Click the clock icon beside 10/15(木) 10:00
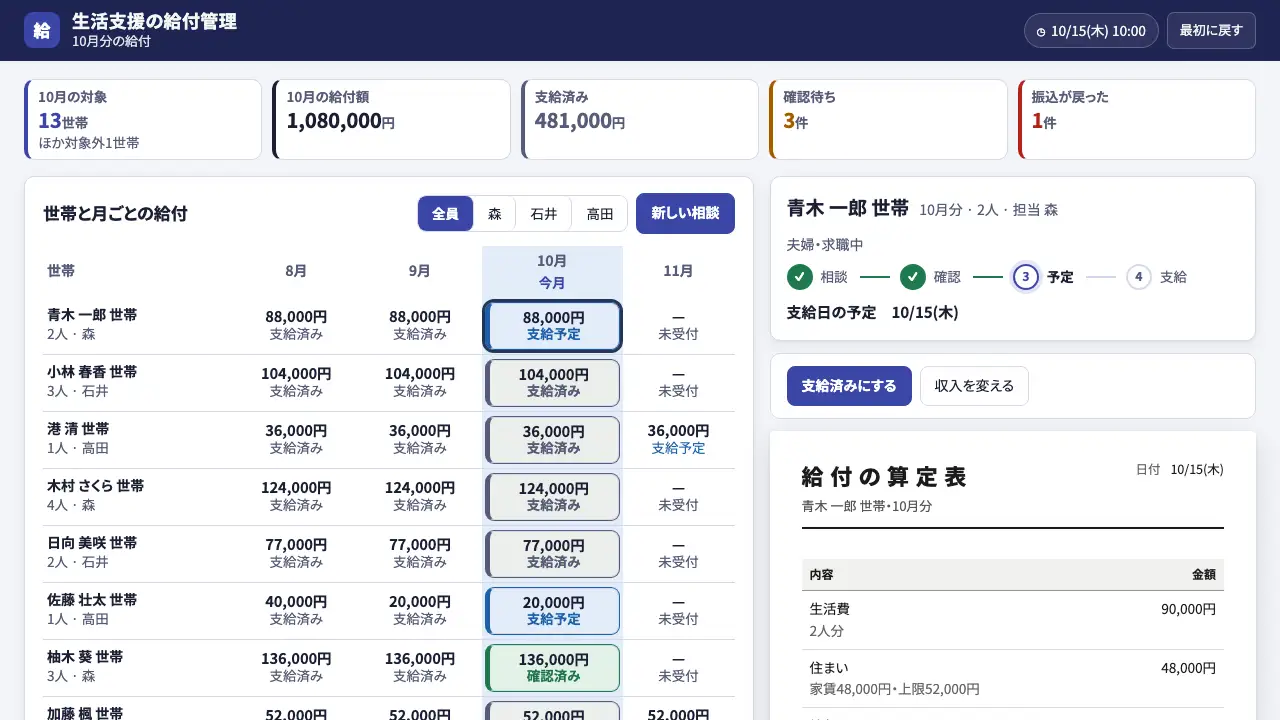 [x=1041, y=32]
